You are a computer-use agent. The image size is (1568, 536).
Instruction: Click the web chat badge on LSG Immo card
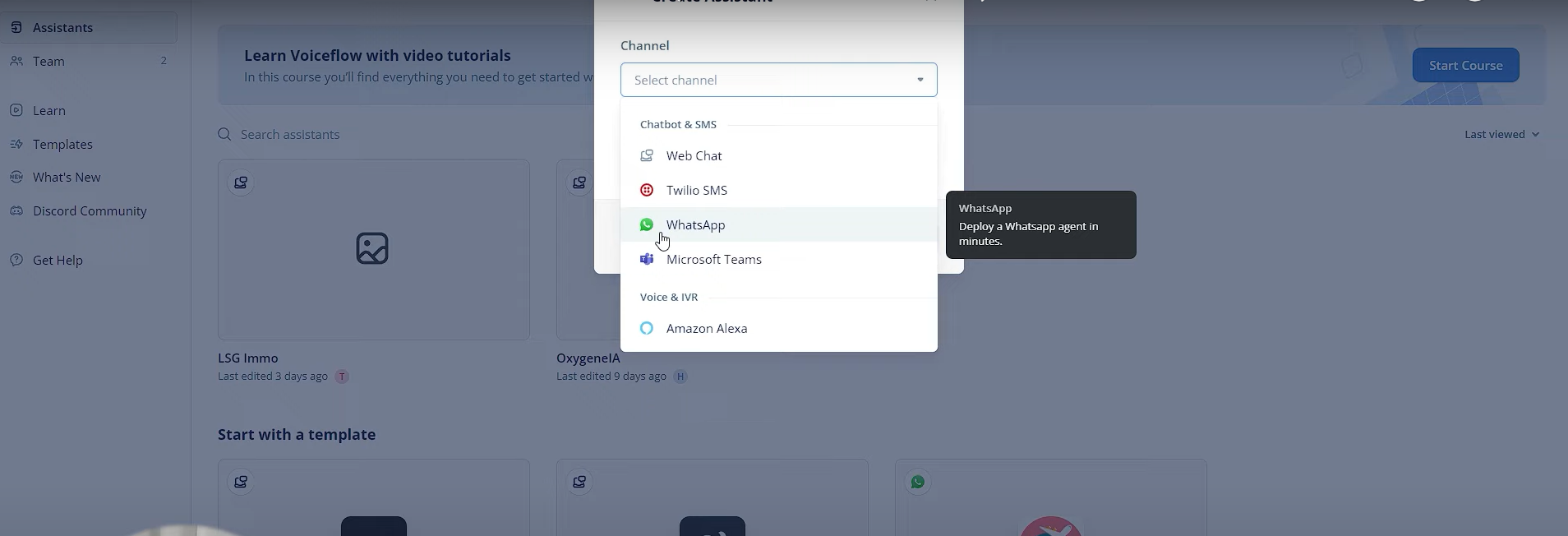241,183
